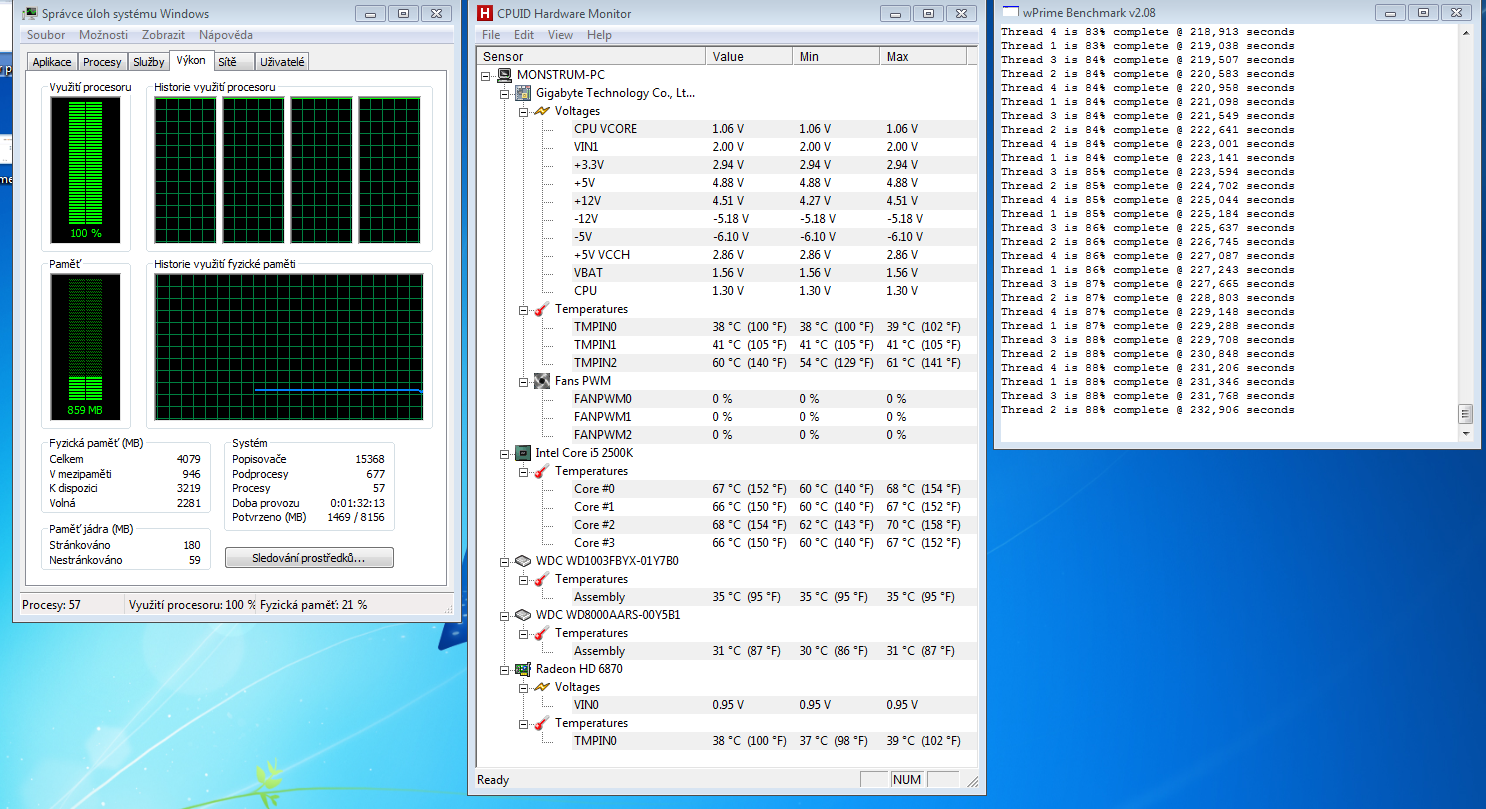Viewport: 1486px width, 809px height.
Task: Collapse the Fans PWM node
Action: [x=523, y=381]
